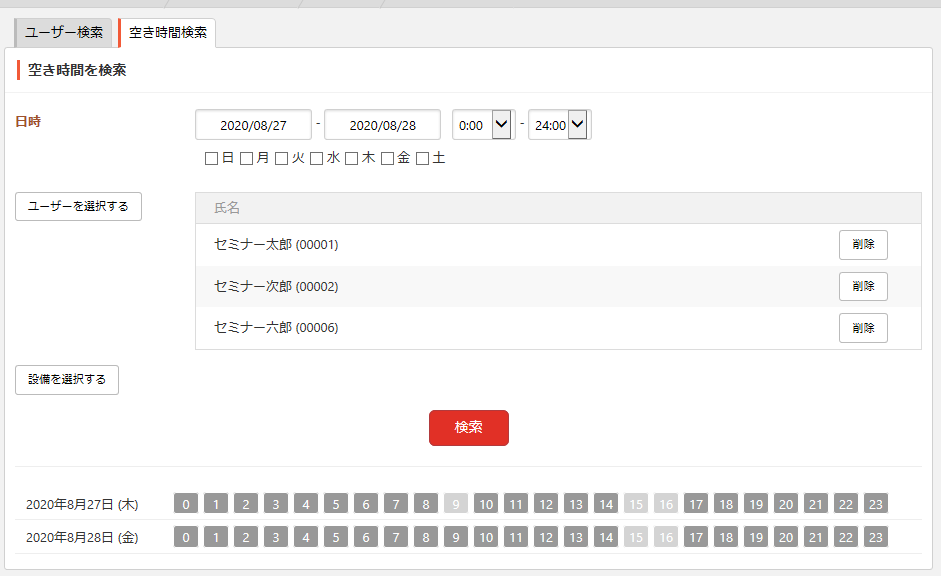Switch to the ユーザー検索 tab
941x576 pixels.
point(64,32)
